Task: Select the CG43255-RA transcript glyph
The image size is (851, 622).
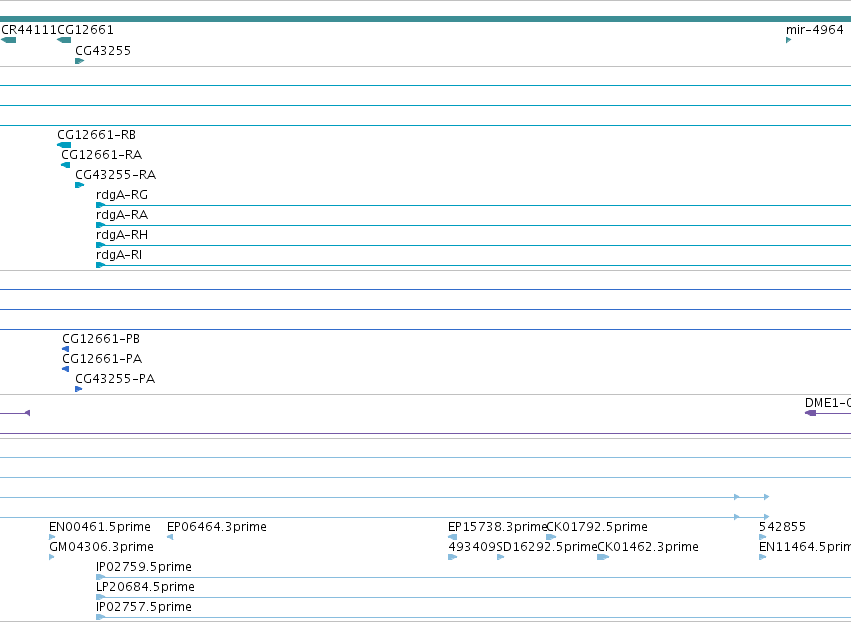Action: click(79, 185)
